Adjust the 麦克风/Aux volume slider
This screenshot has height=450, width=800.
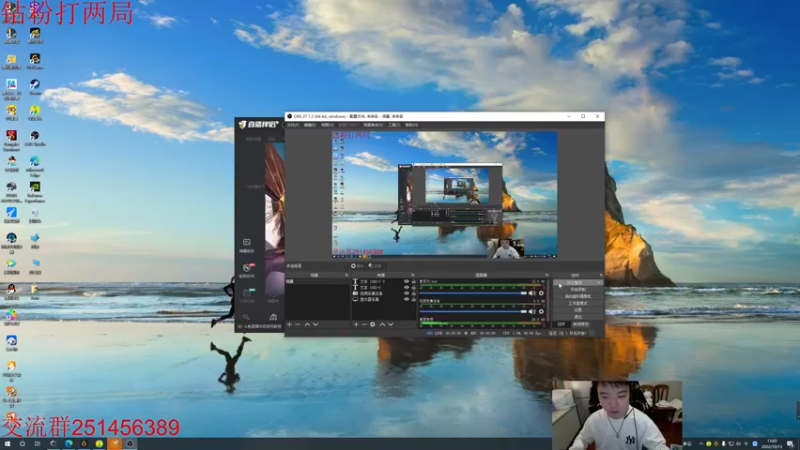pyautogui.click(x=473, y=293)
